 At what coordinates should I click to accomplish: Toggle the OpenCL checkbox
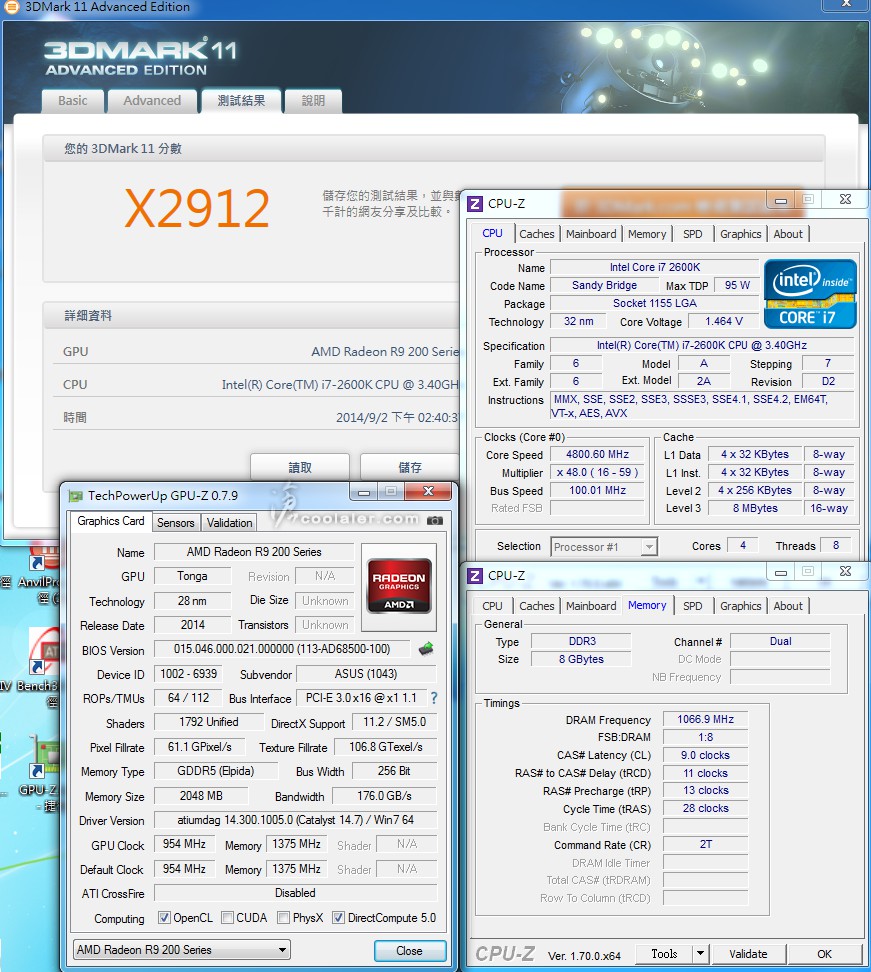coord(164,917)
